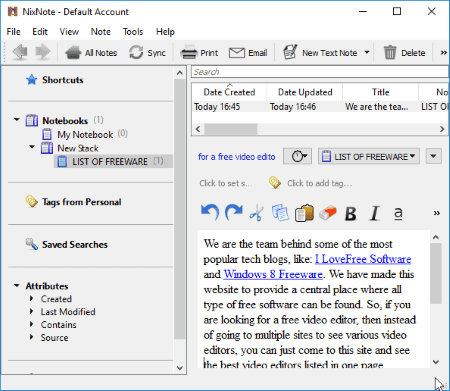
Task: Sync the account with Sync button
Action: [x=147, y=53]
